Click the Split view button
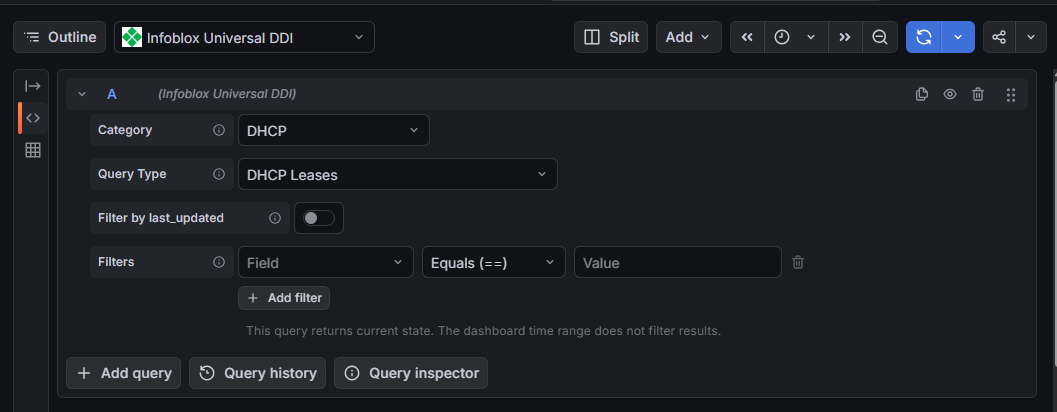The height and width of the screenshot is (412, 1057). tap(611, 37)
